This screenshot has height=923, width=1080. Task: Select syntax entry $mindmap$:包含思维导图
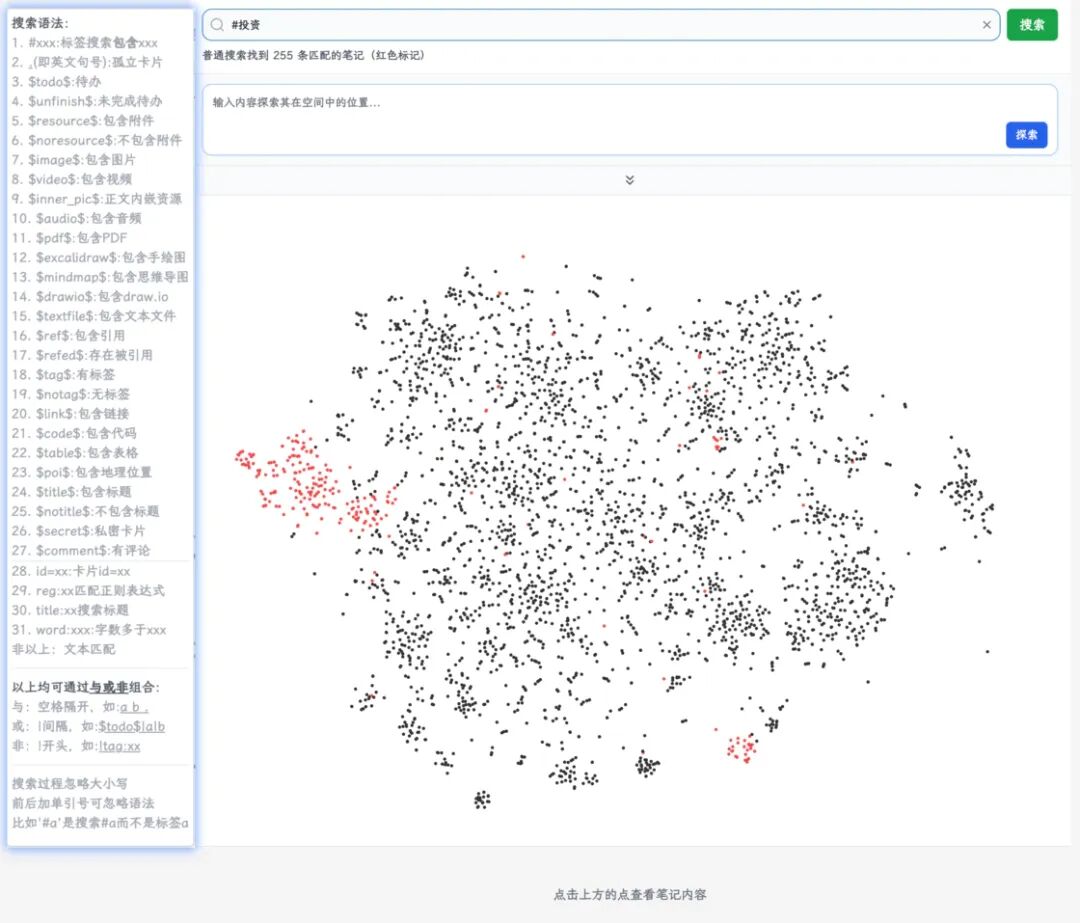point(100,277)
